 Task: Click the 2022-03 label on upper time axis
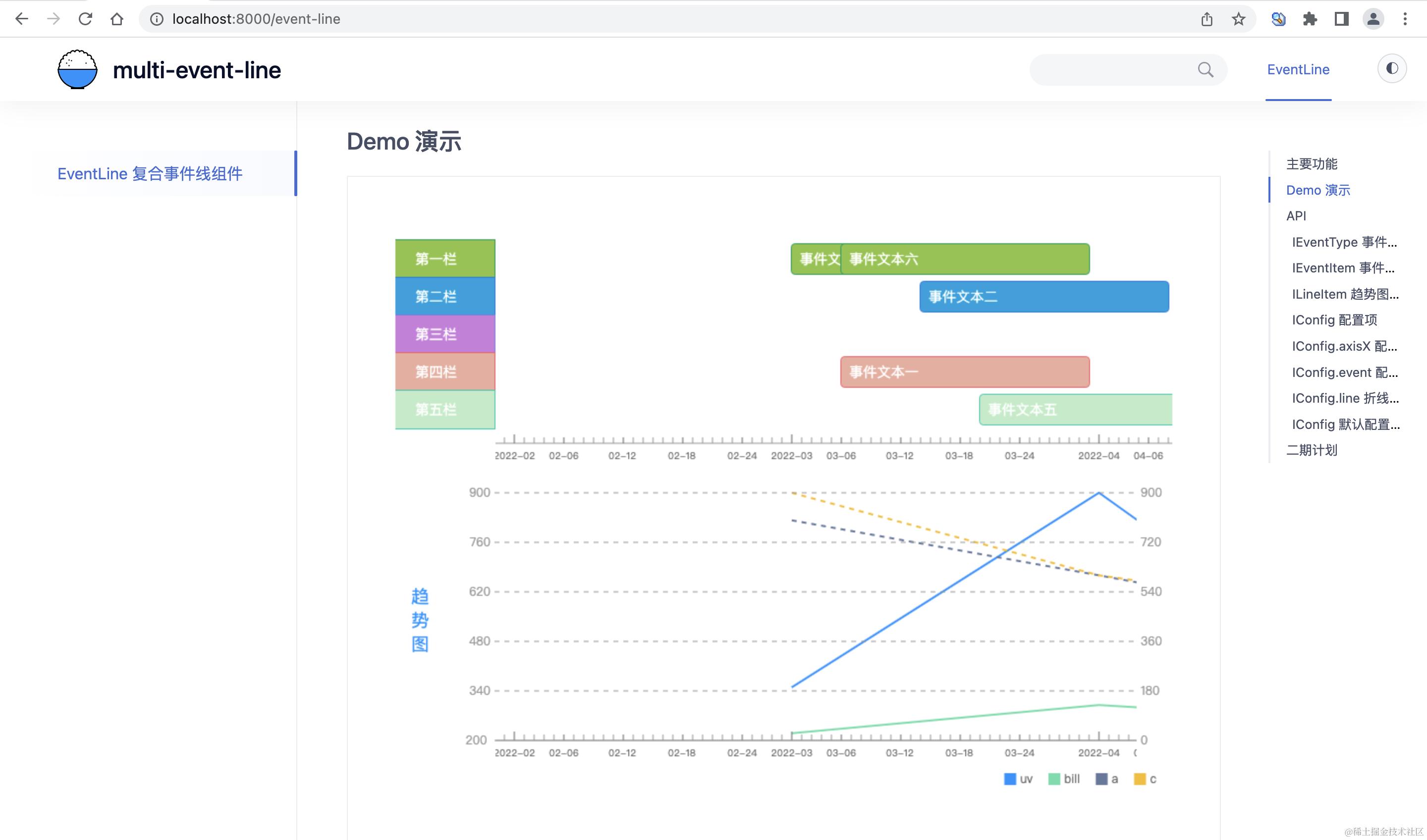(791, 456)
